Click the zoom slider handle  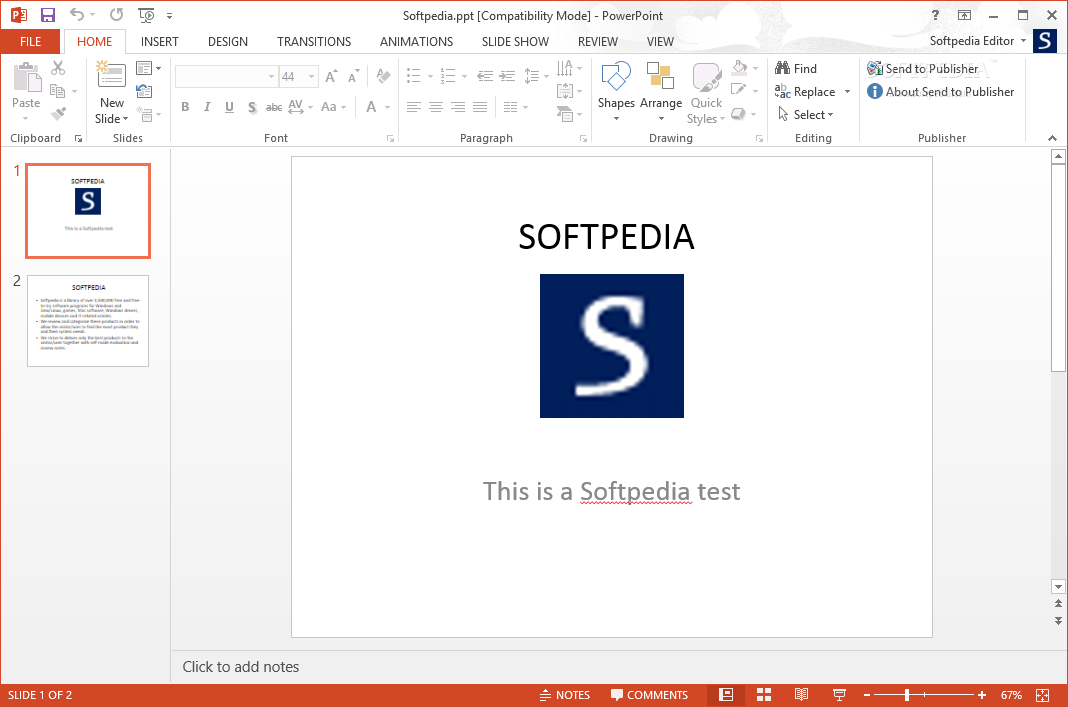(x=907, y=695)
